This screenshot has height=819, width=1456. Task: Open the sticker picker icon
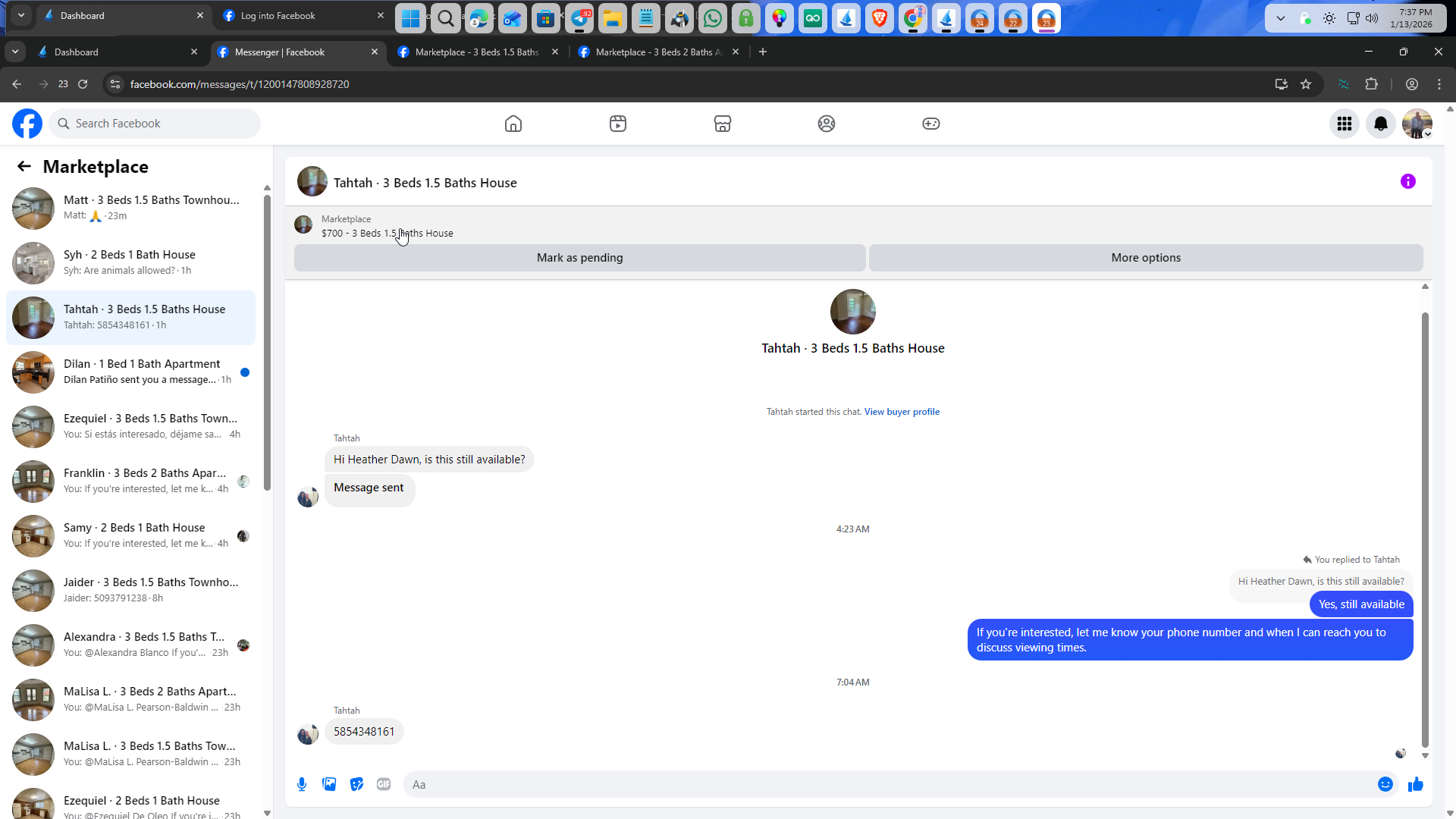click(356, 784)
